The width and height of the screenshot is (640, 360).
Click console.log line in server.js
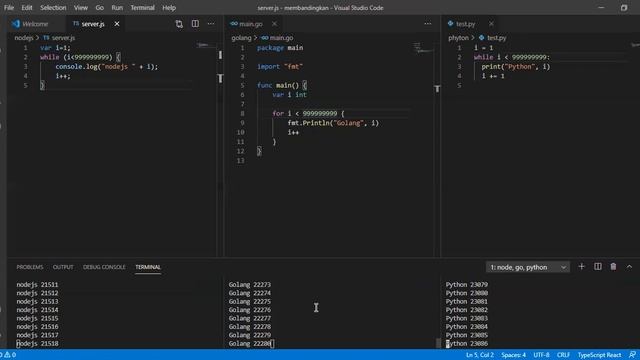107,67
